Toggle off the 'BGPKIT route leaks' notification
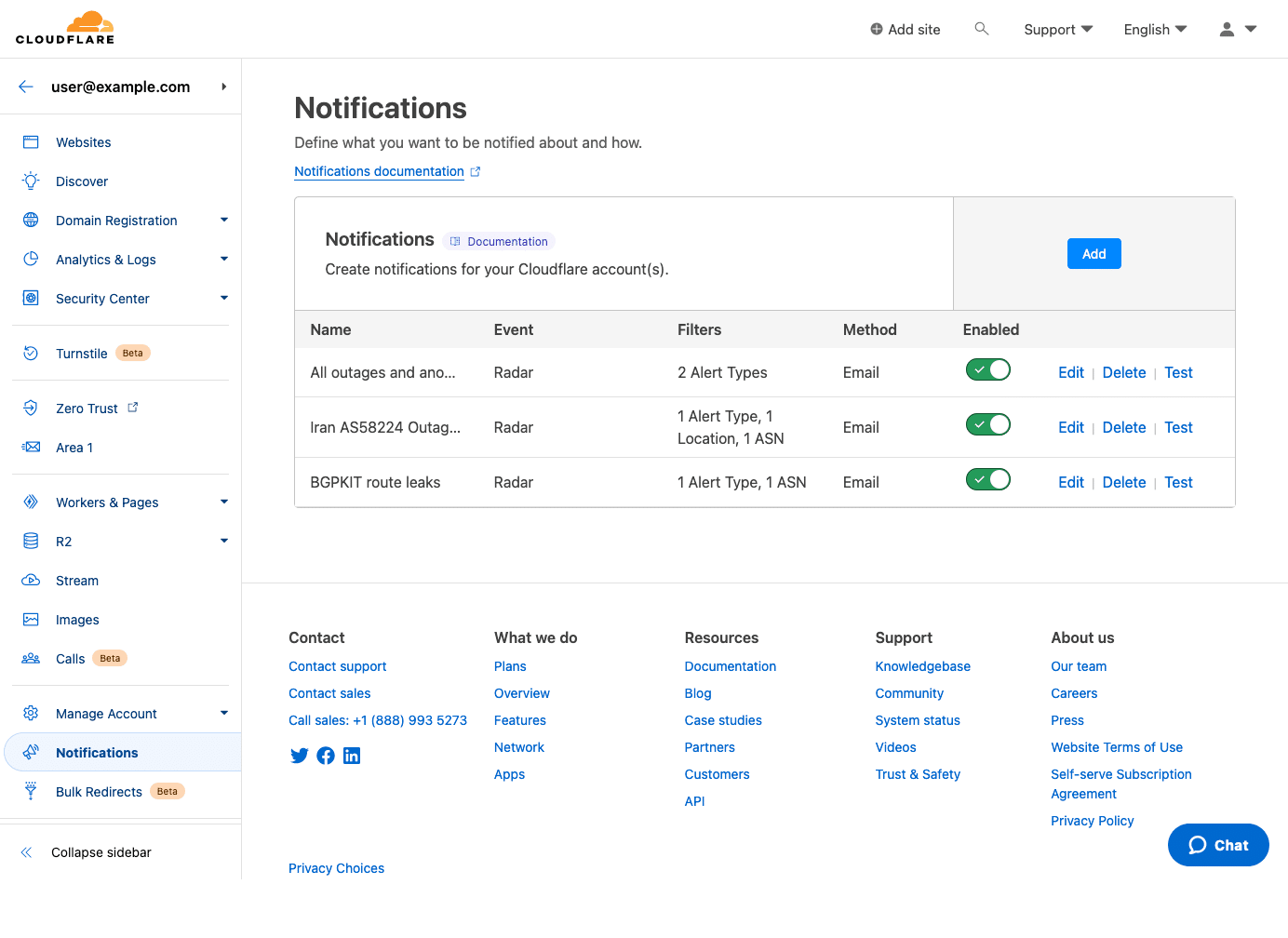Viewport: 1288px width, 938px height. tap(987, 478)
